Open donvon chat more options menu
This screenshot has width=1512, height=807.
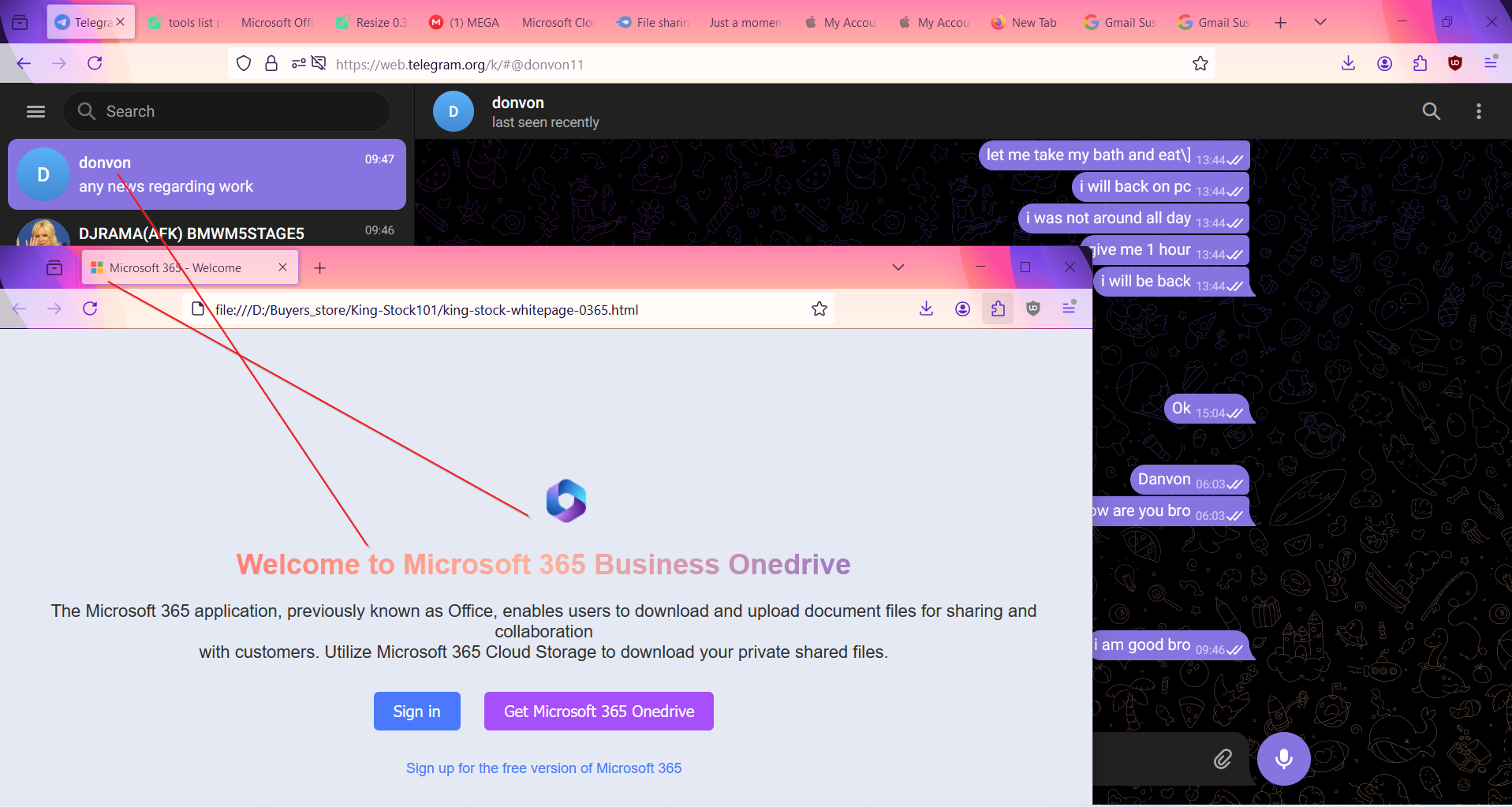pyautogui.click(x=1479, y=111)
